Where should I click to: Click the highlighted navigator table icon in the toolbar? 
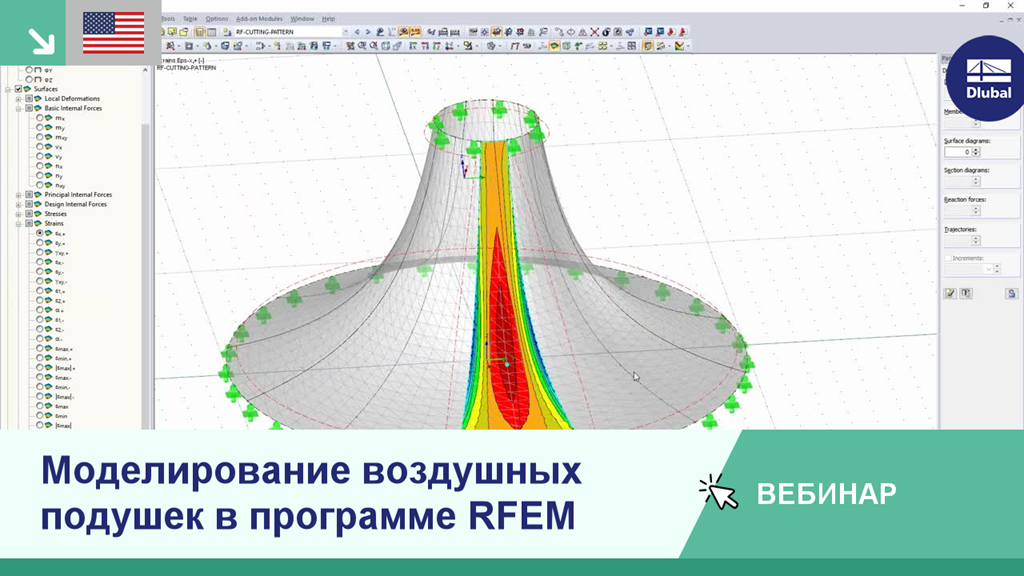(199, 31)
